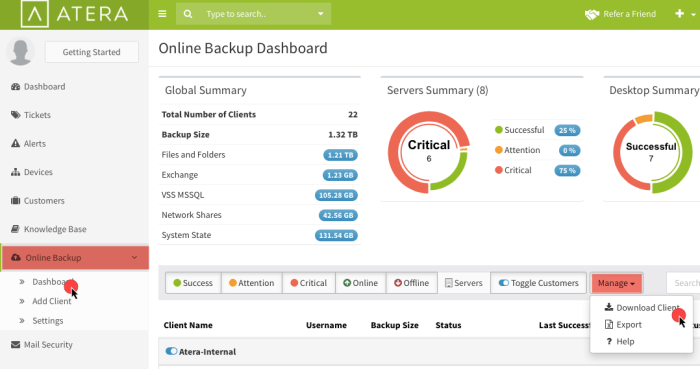Click the user avatar picture
The image size is (700, 369).
tap(20, 51)
